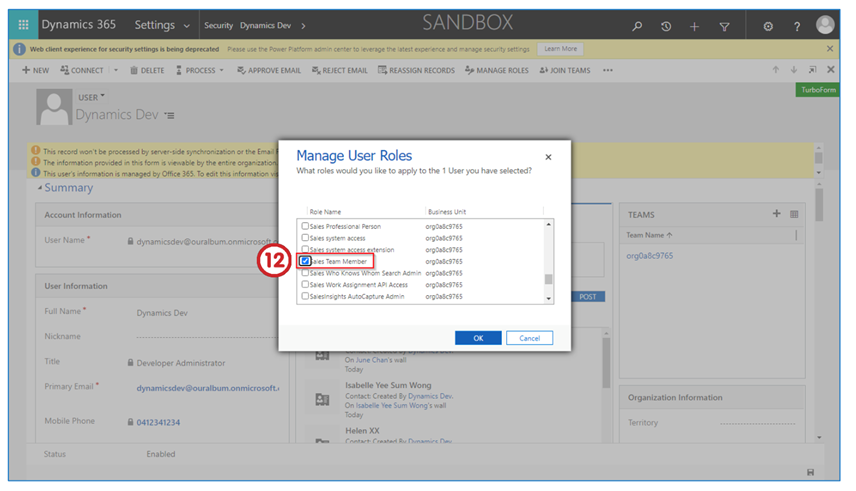The height and width of the screenshot is (491, 856).
Task: Open the org0a8c9765 team link
Action: tap(650, 256)
